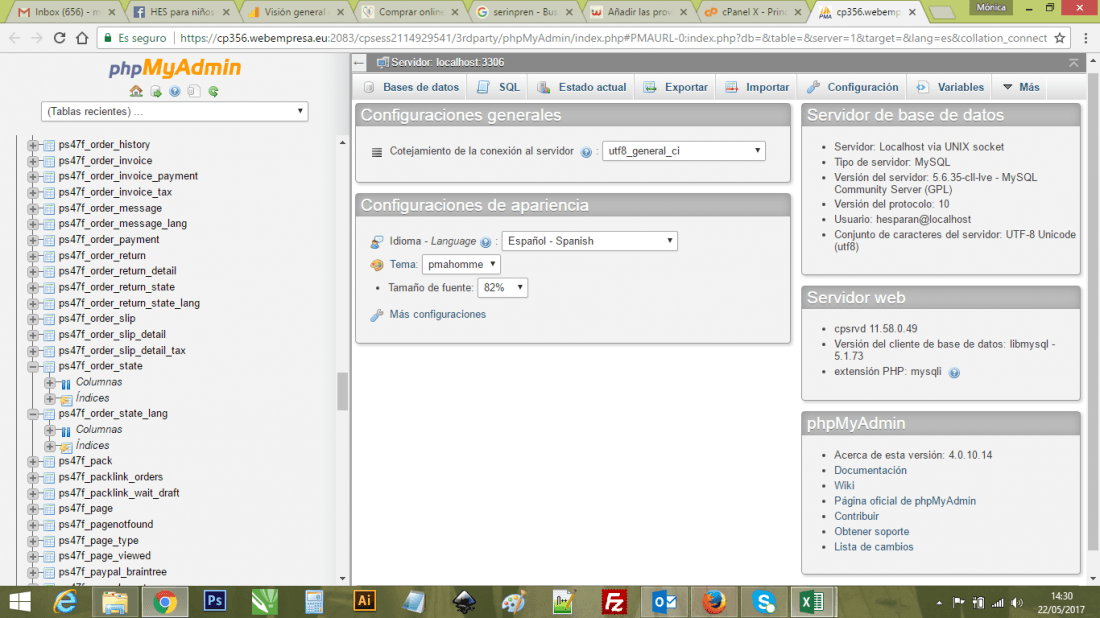1100x618 pixels.
Task: Collapse the ps47f_order_state tree node
Action: click(x=33, y=367)
